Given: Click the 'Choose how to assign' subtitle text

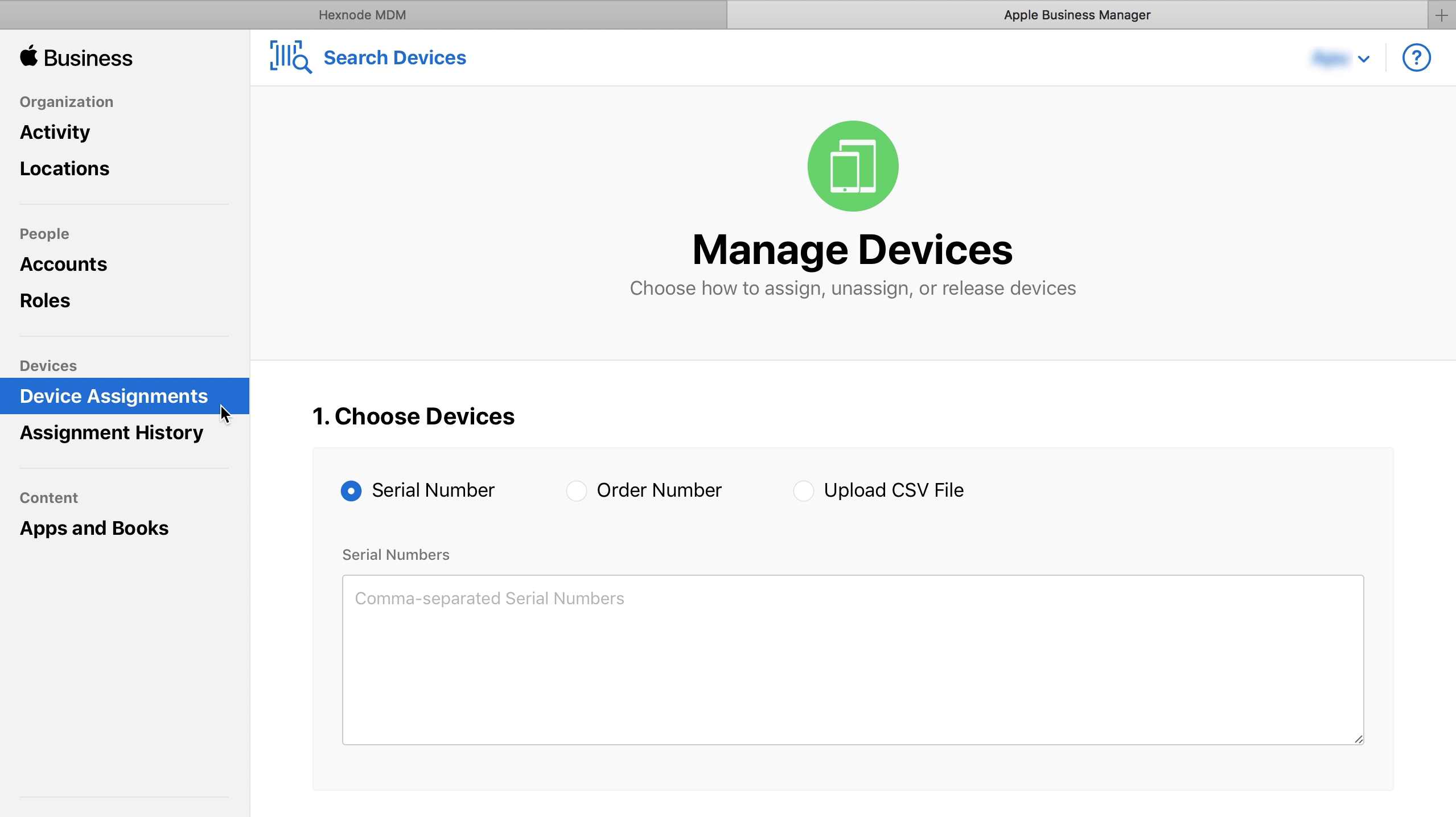Looking at the screenshot, I should [853, 288].
